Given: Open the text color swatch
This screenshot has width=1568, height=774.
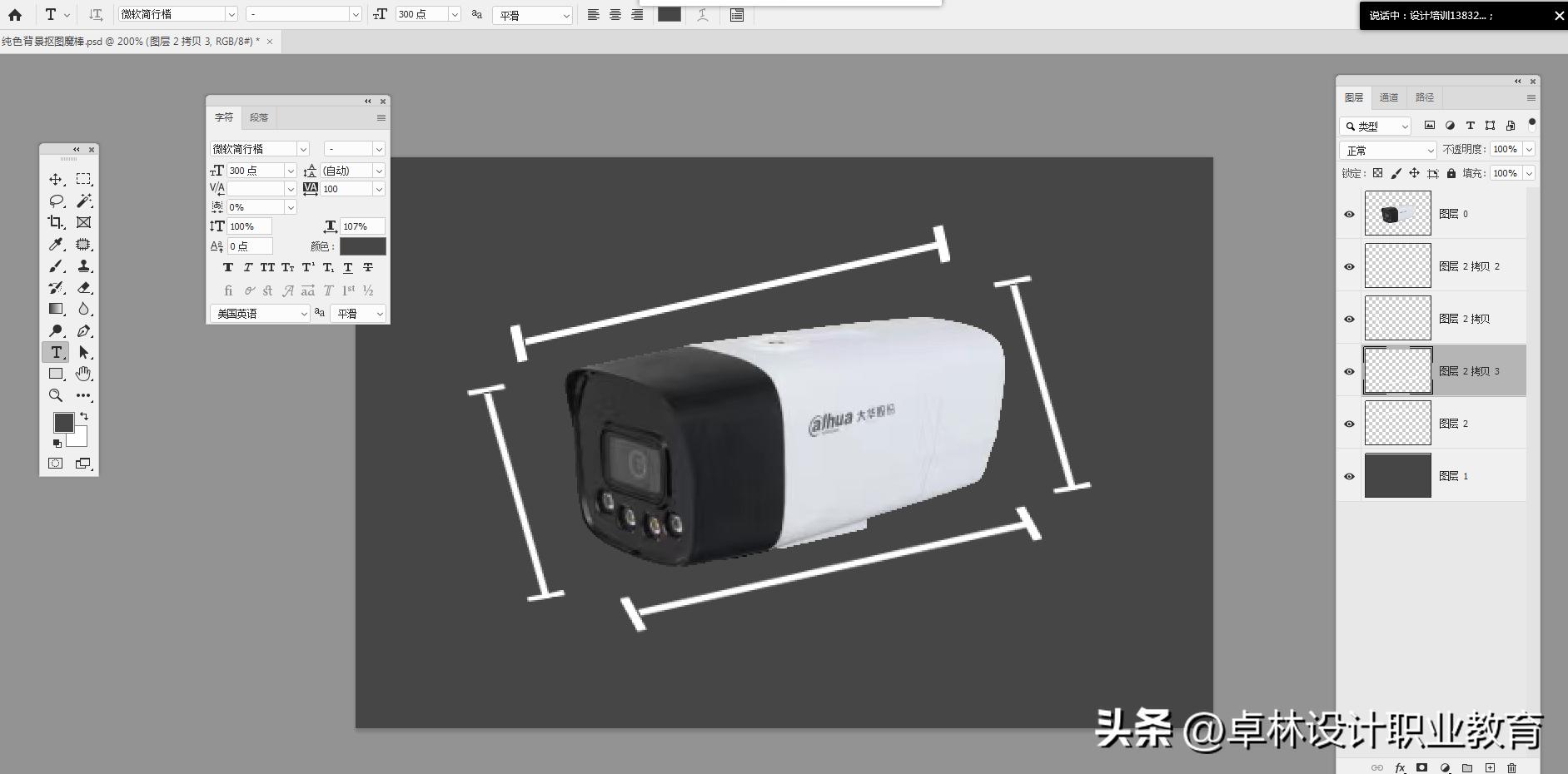Looking at the screenshot, I should pyautogui.click(x=362, y=246).
